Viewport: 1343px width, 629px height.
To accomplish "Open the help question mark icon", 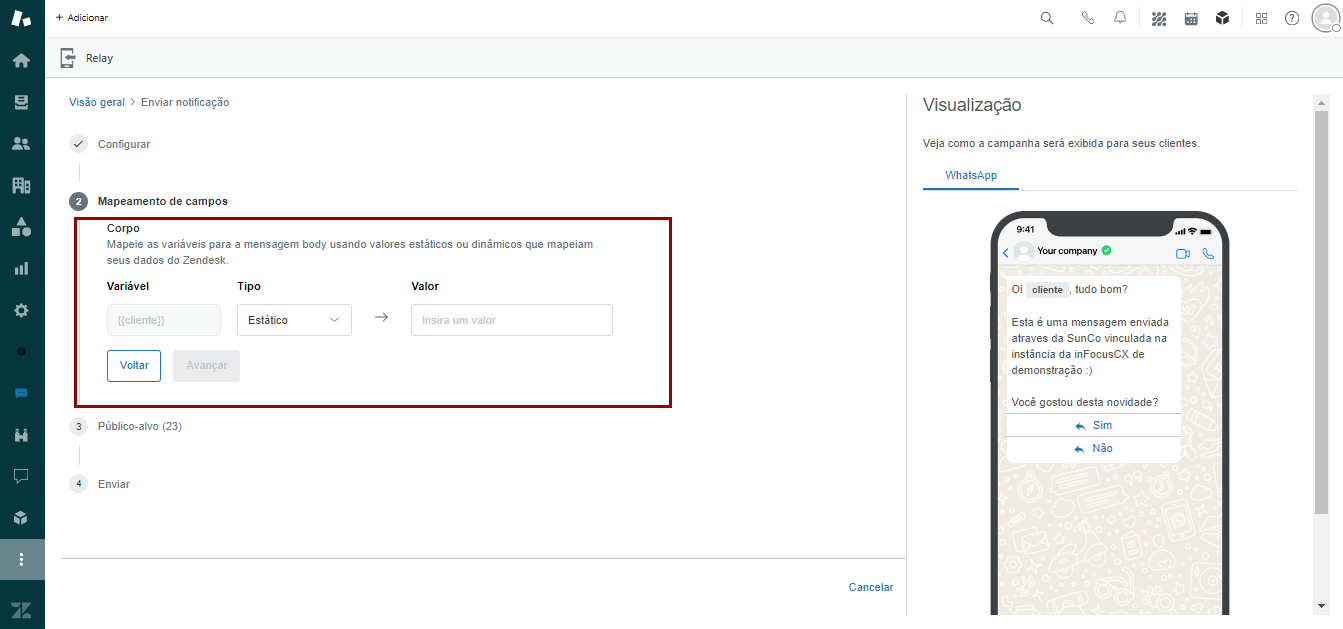I will pos(1292,18).
